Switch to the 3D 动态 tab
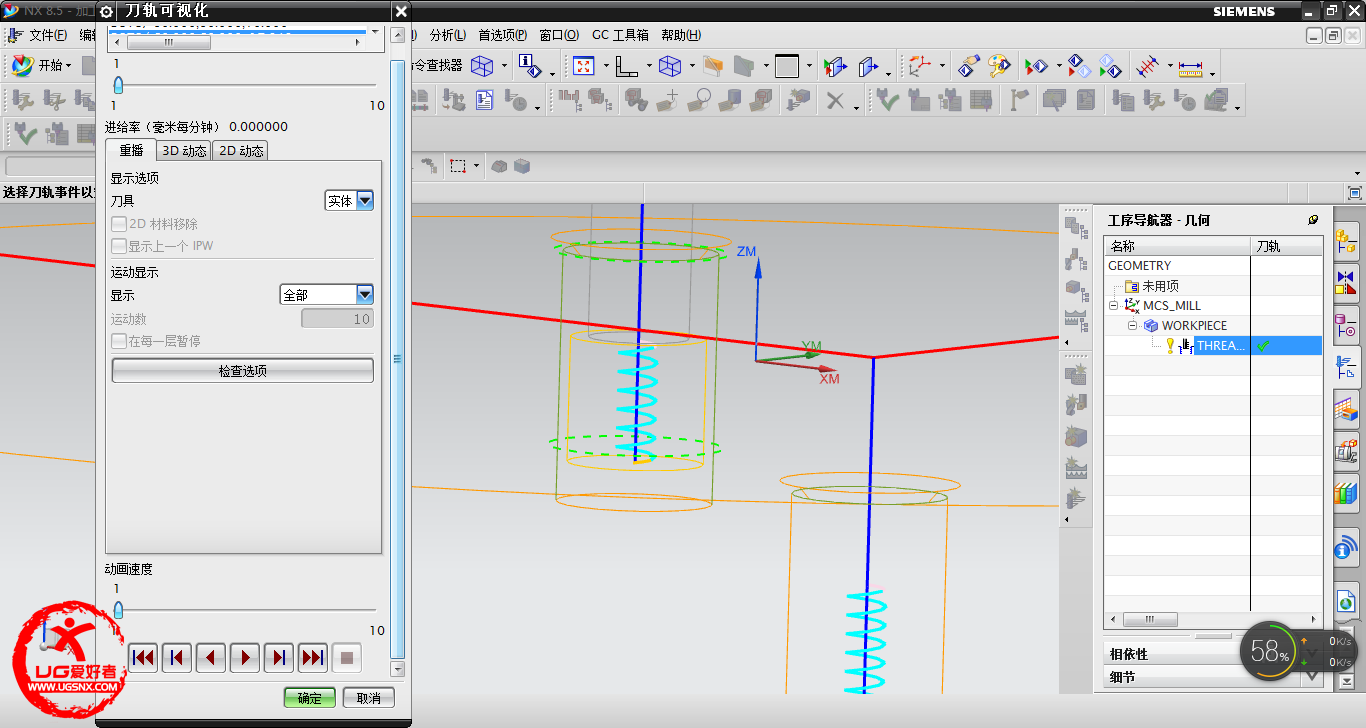This screenshot has height=728, width=1366. [x=184, y=151]
